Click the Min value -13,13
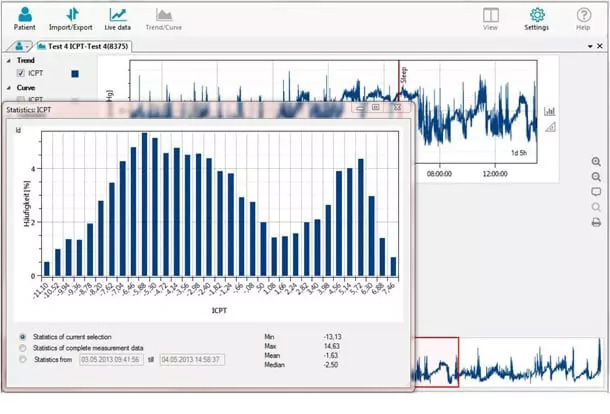The width and height of the screenshot is (610, 414). click(x=332, y=337)
